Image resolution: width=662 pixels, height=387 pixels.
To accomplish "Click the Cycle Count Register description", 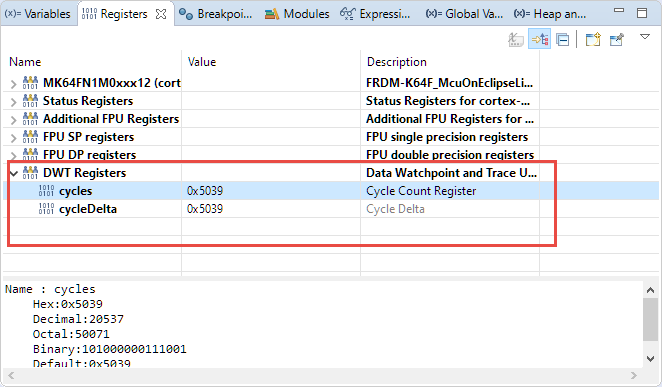I will tap(421, 191).
